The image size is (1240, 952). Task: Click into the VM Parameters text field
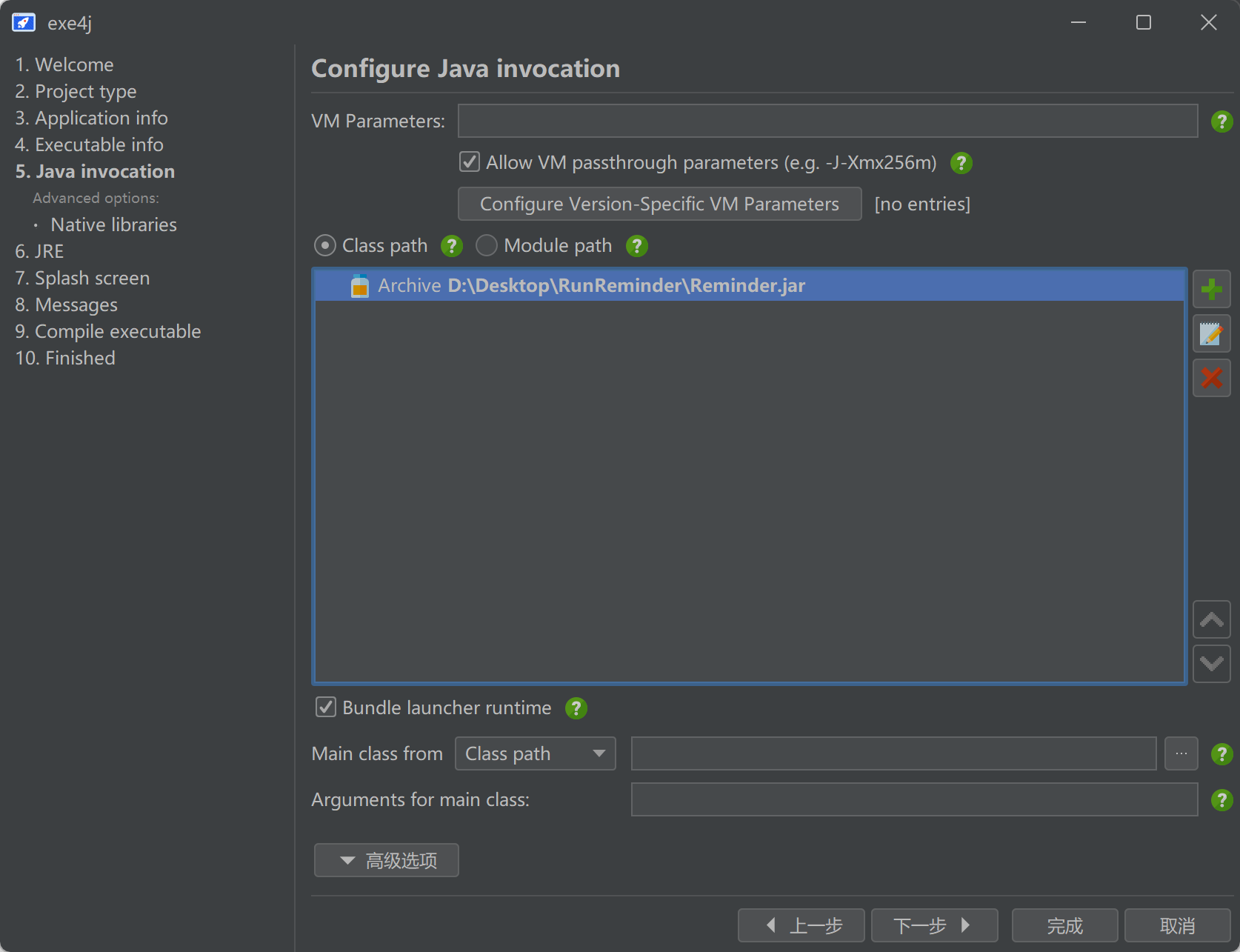pos(827,121)
